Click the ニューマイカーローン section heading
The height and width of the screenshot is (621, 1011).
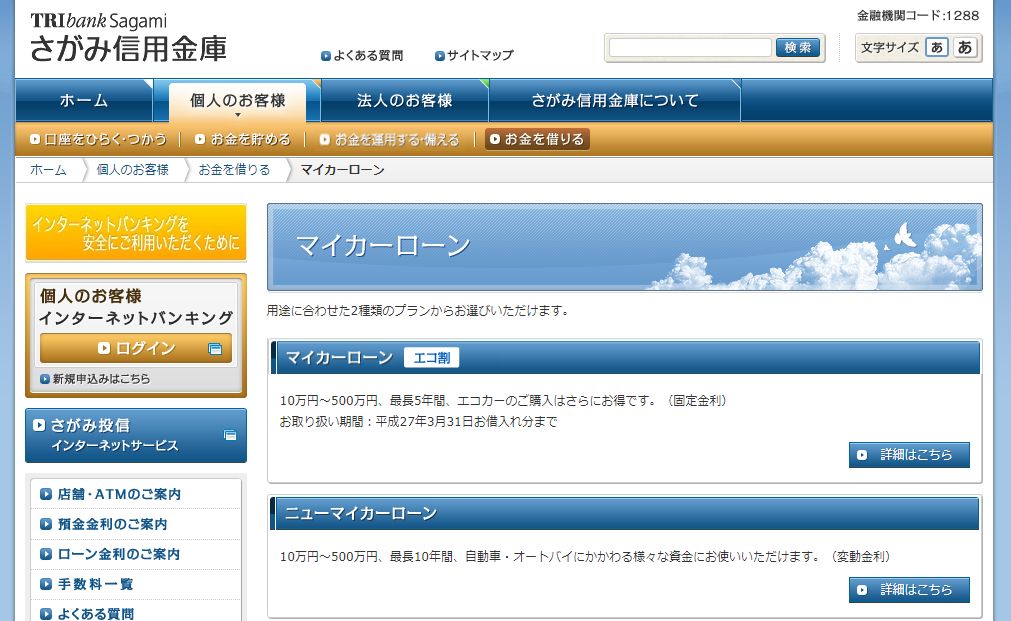625,514
